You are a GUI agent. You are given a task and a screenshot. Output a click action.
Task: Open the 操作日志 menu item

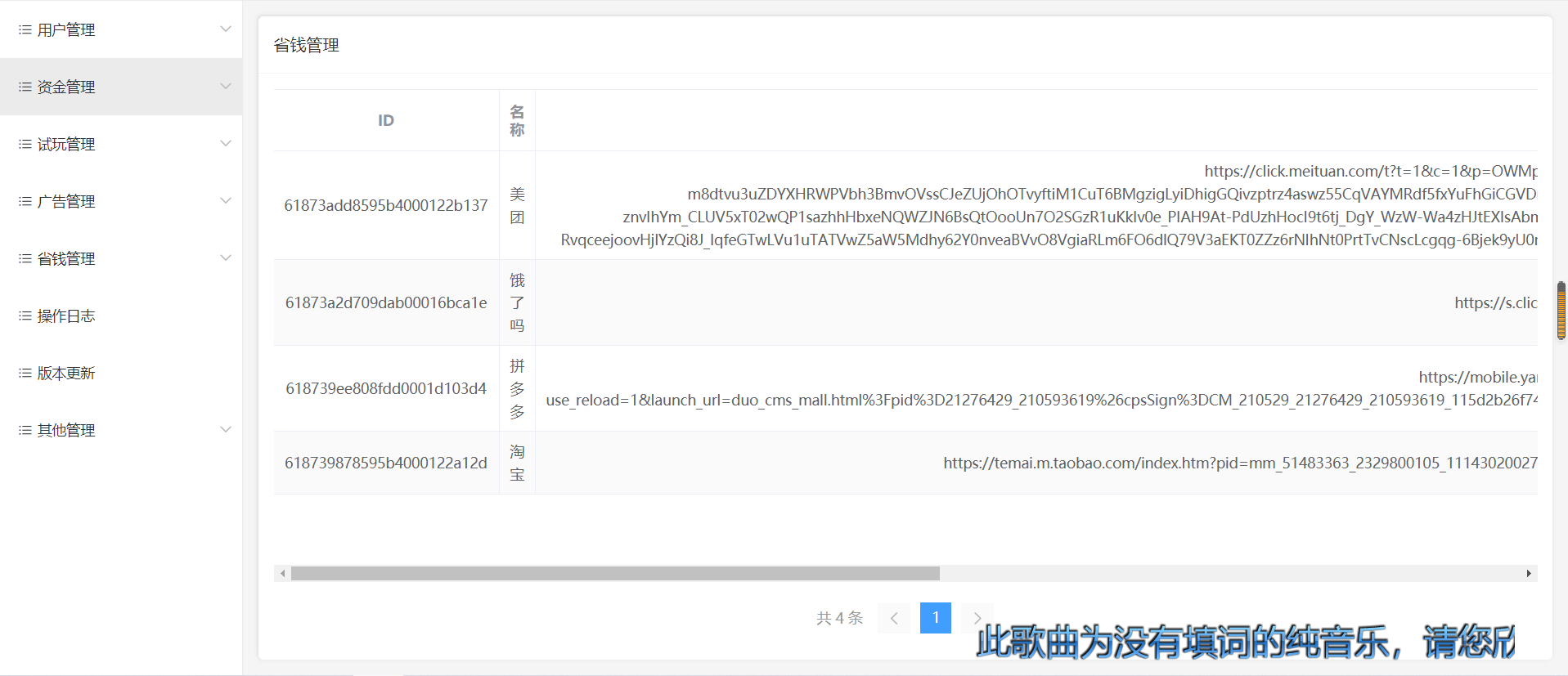66,316
